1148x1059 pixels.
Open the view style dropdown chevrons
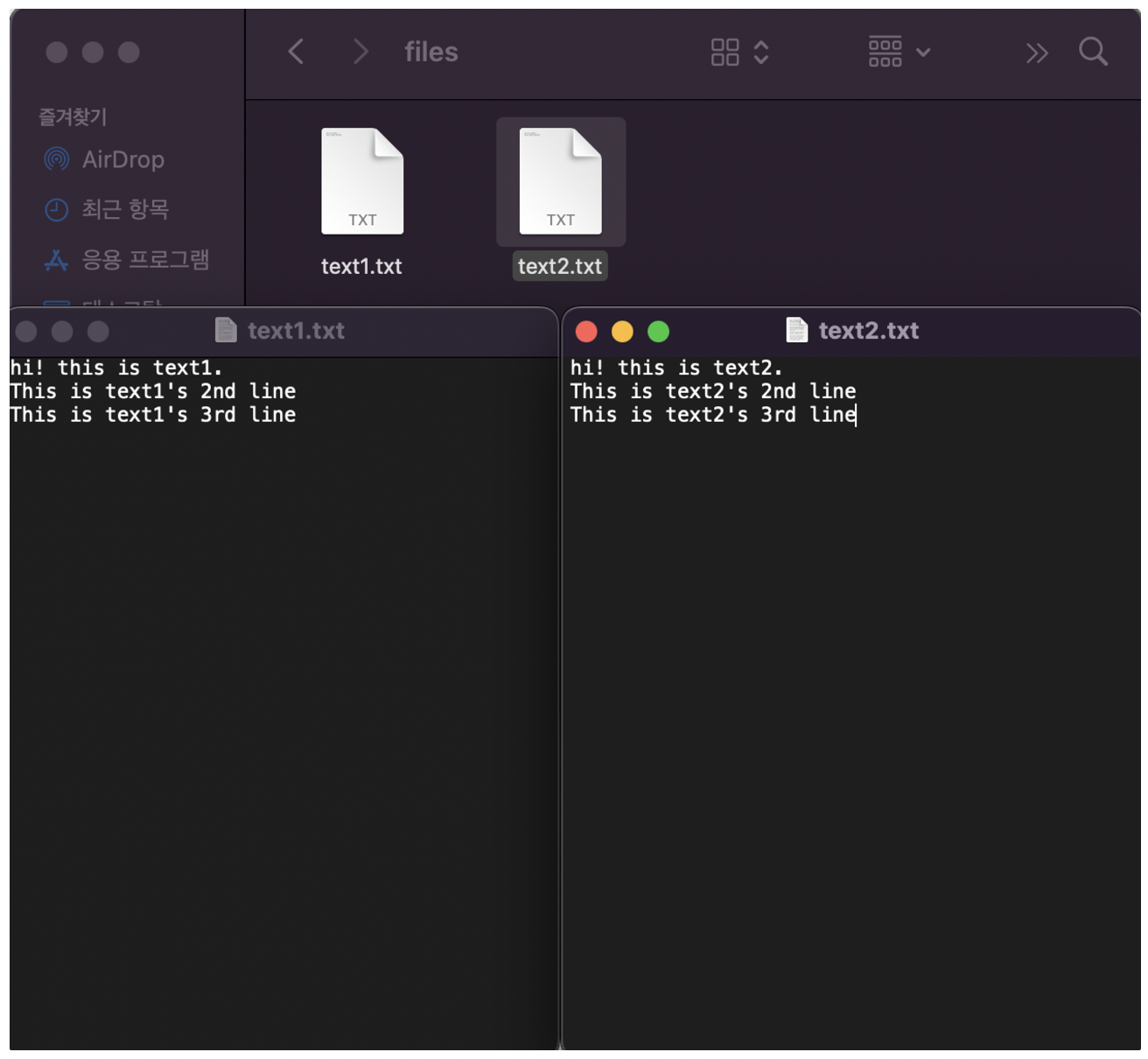coord(760,52)
